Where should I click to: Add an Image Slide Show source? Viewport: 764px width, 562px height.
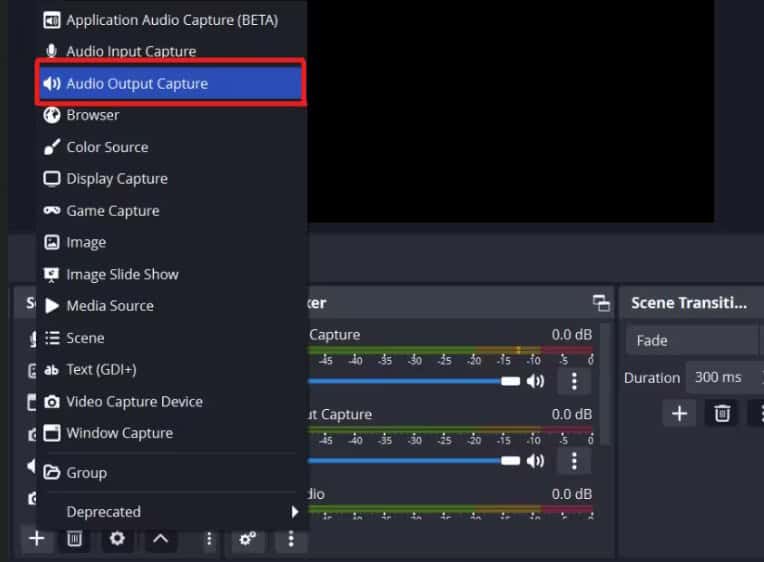[172, 274]
